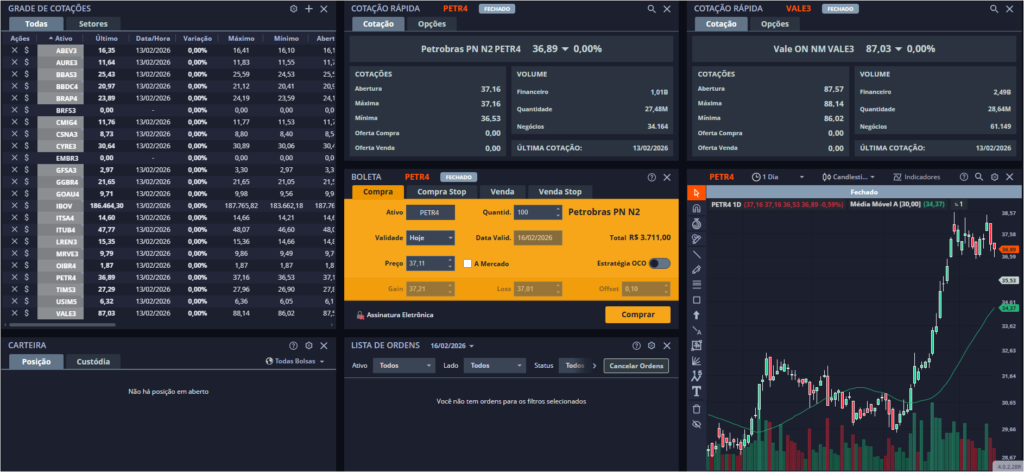The height and width of the screenshot is (472, 1024).
Task: Sort by the Variação column header
Action: [x=197, y=39]
